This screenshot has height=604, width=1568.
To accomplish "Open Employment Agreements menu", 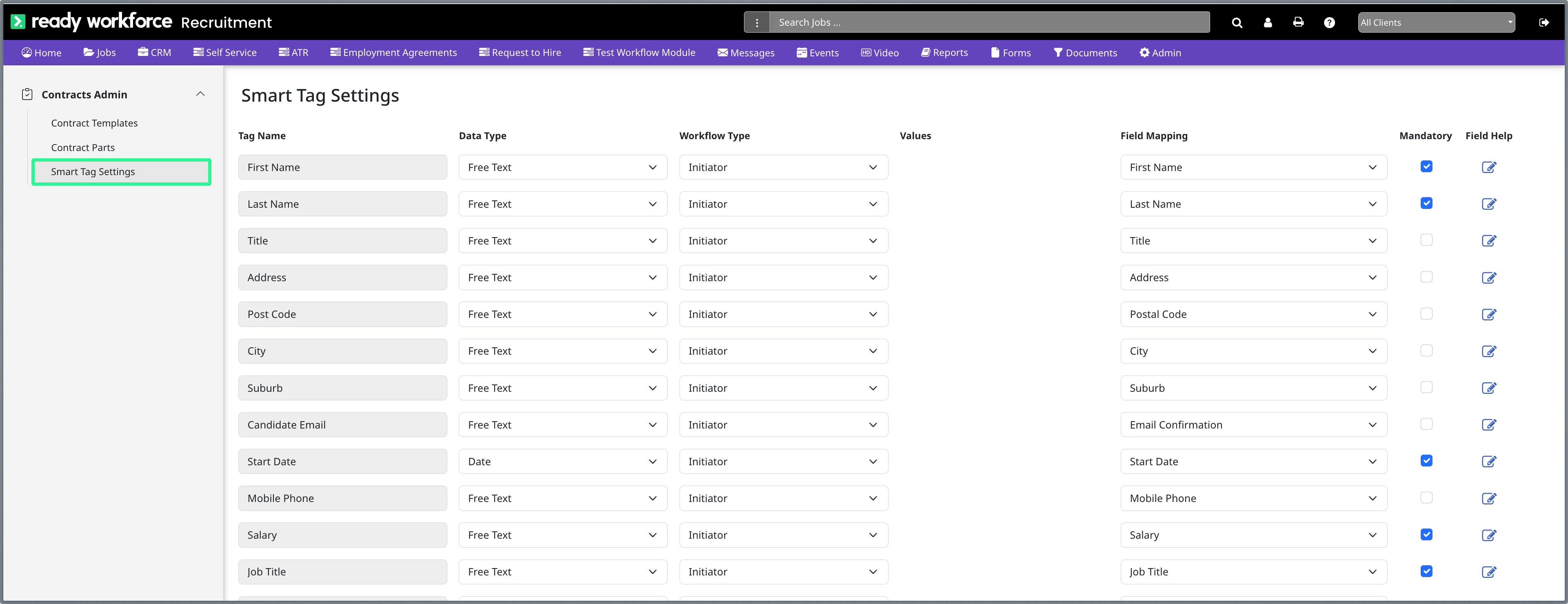I will tap(393, 53).
